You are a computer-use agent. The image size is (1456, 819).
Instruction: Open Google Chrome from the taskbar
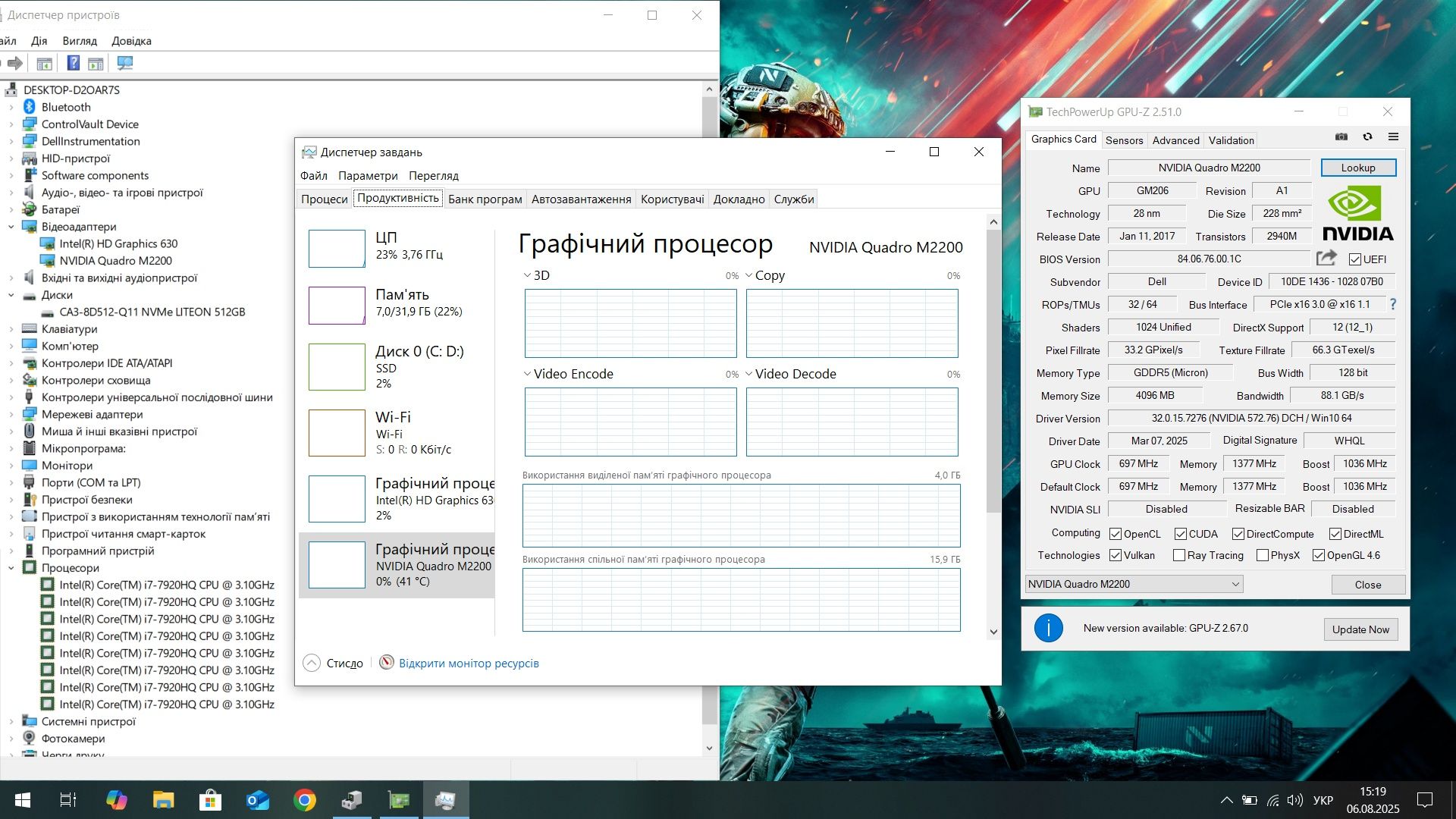click(305, 800)
